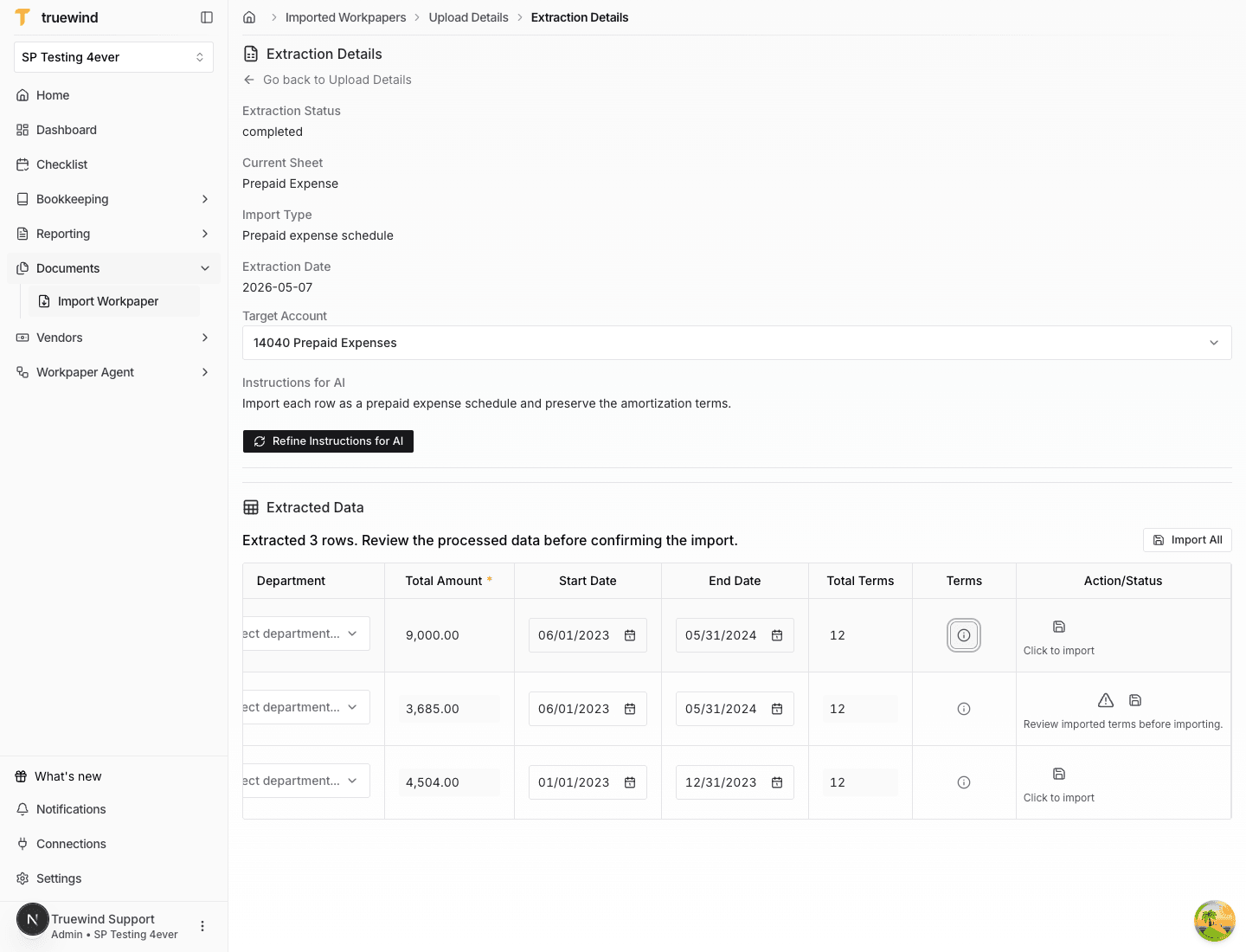The height and width of the screenshot is (952, 1246).
Task: Click the Start Date column header
Action: click(588, 581)
